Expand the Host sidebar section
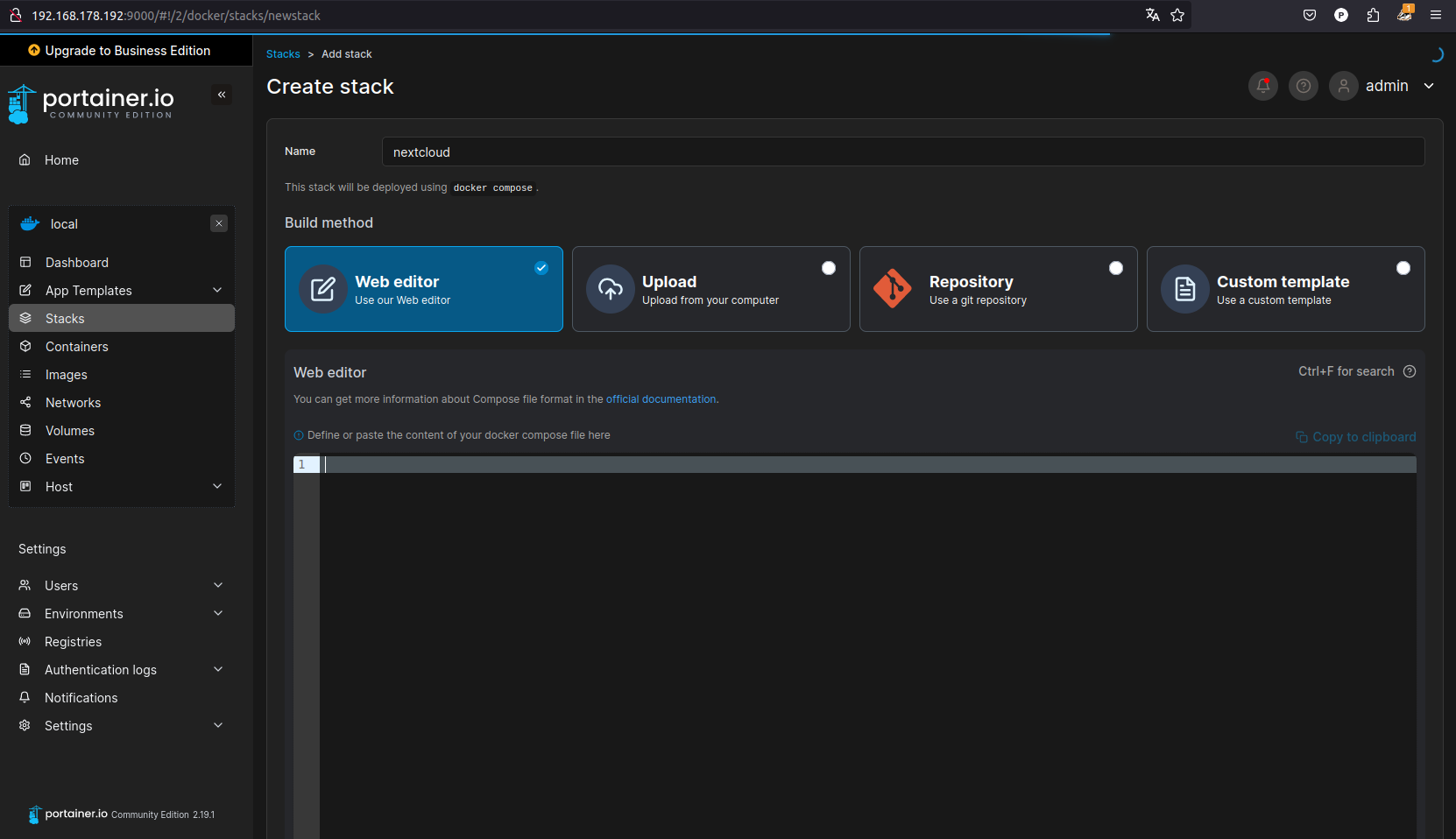This screenshot has height=839, width=1456. (217, 487)
